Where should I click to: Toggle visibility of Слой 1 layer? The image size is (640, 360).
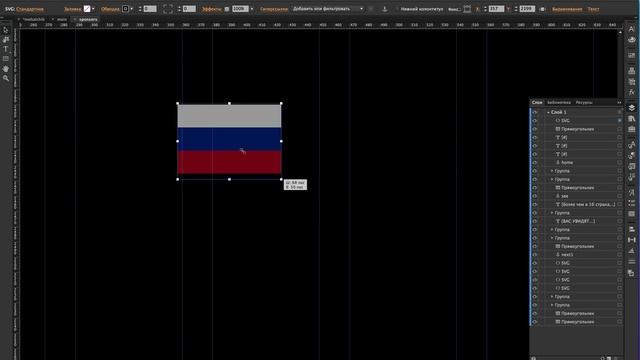pyautogui.click(x=534, y=112)
